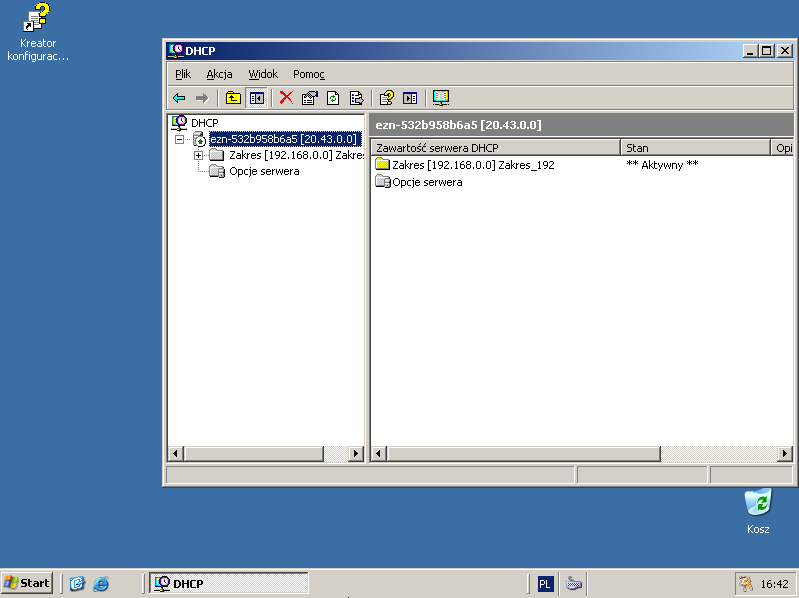Click the Refresh toolbar icon
Viewport: 799px width, 598px height.
pos(333,98)
